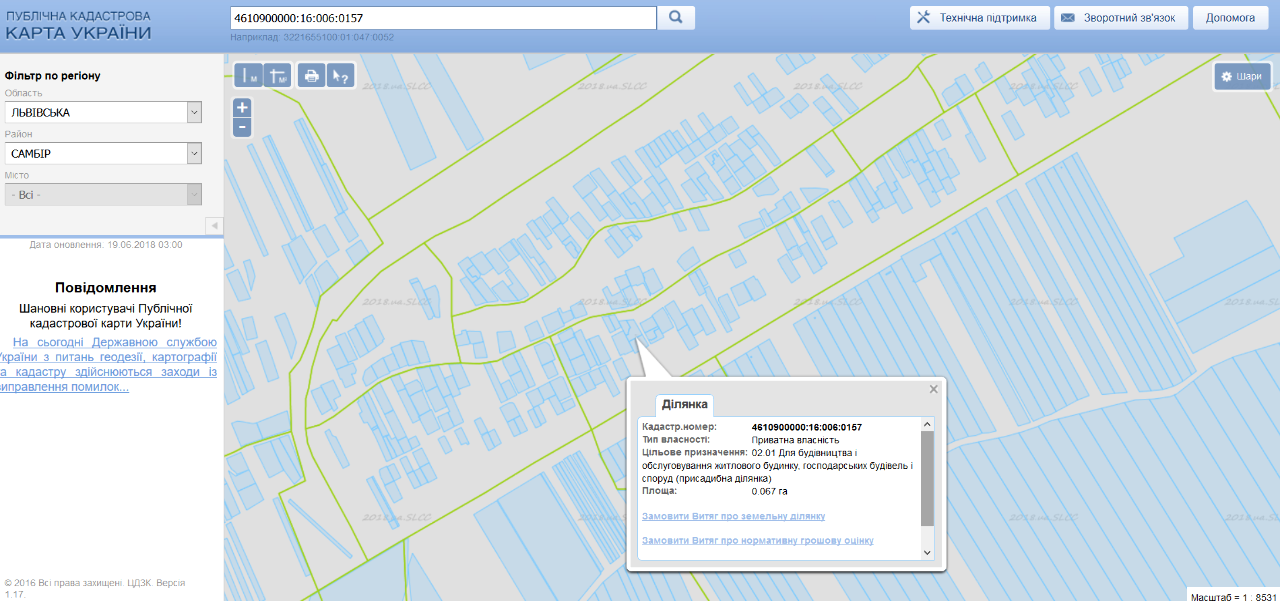1280x601 pixels.
Task: Click Замовити Витяг про земельну ділянку link
Action: coord(733,516)
